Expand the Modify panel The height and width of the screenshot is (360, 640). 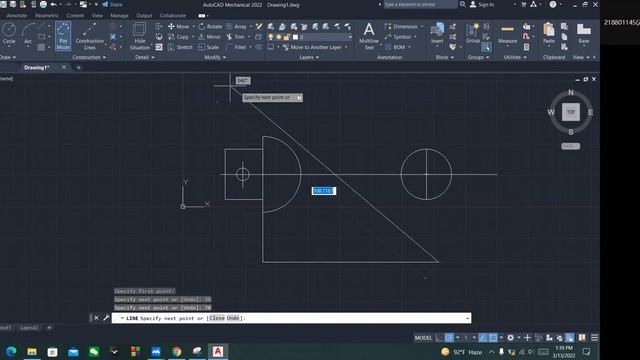coord(215,58)
